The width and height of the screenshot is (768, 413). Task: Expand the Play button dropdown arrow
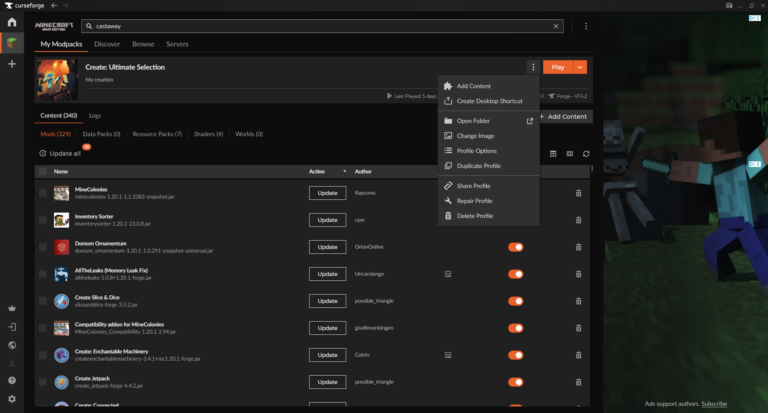(581, 67)
